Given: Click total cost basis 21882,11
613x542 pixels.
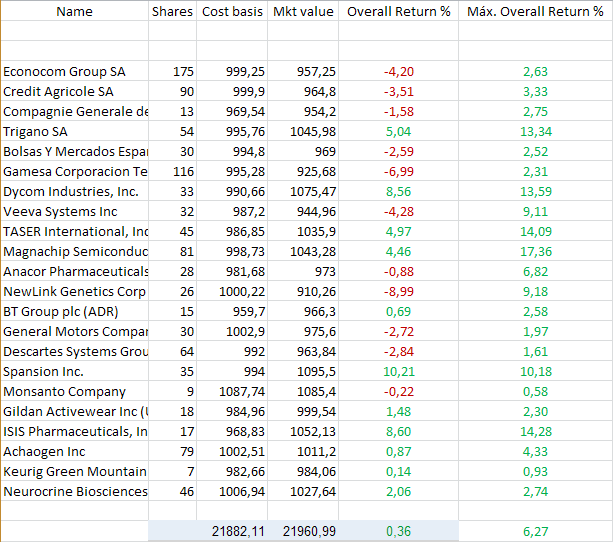Looking at the screenshot, I should tap(232, 531).
